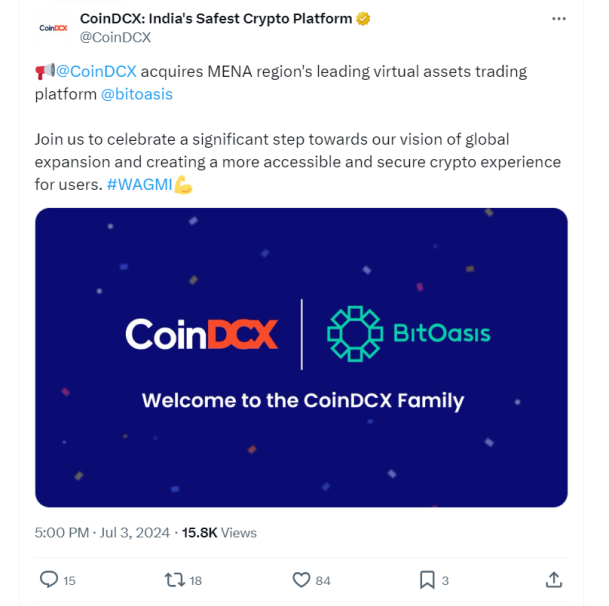Click the @CoinDCX handle under the name
The image size is (609, 606).
pyautogui.click(x=115, y=37)
